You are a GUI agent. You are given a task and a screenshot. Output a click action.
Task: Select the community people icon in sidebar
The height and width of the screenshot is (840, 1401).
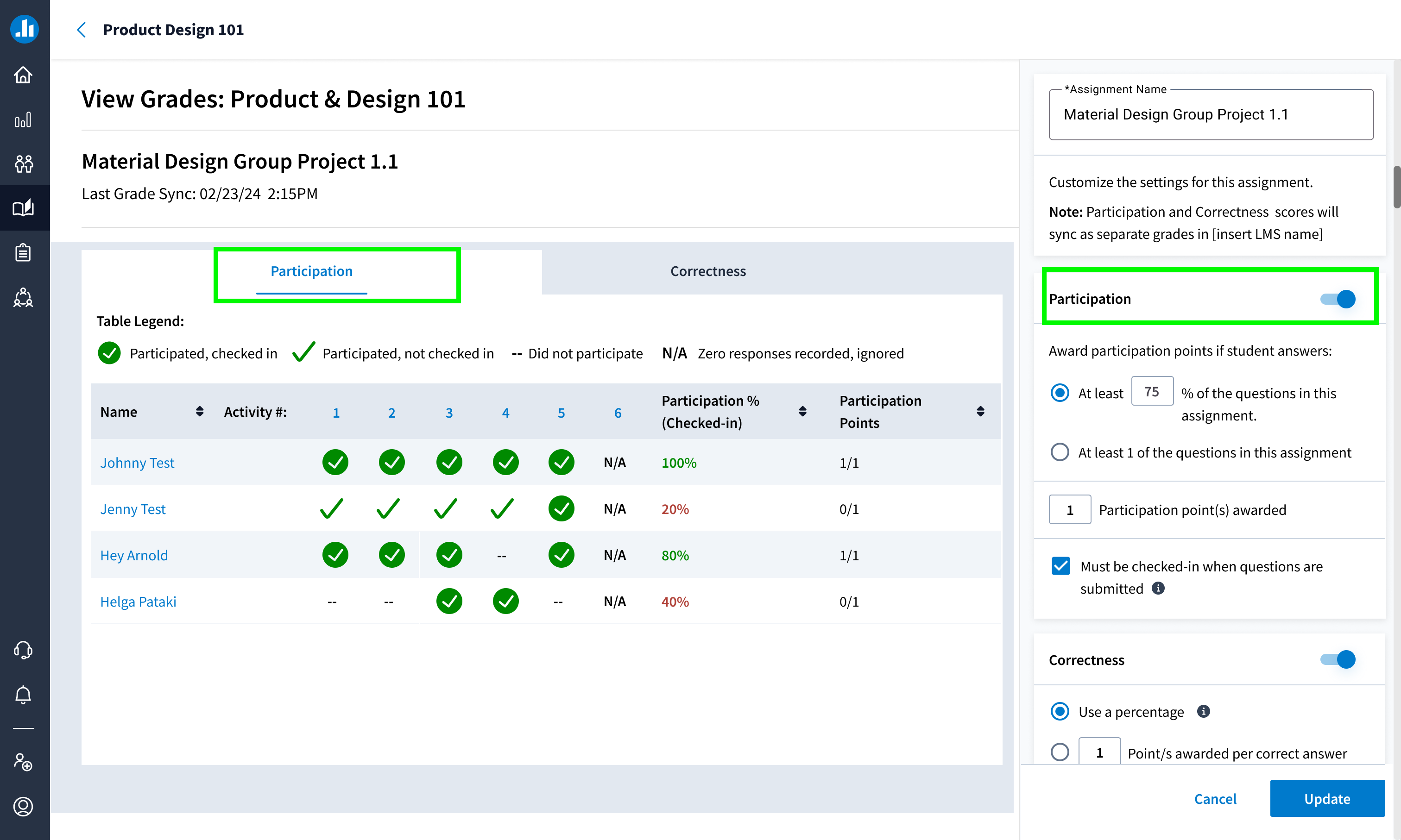click(23, 298)
